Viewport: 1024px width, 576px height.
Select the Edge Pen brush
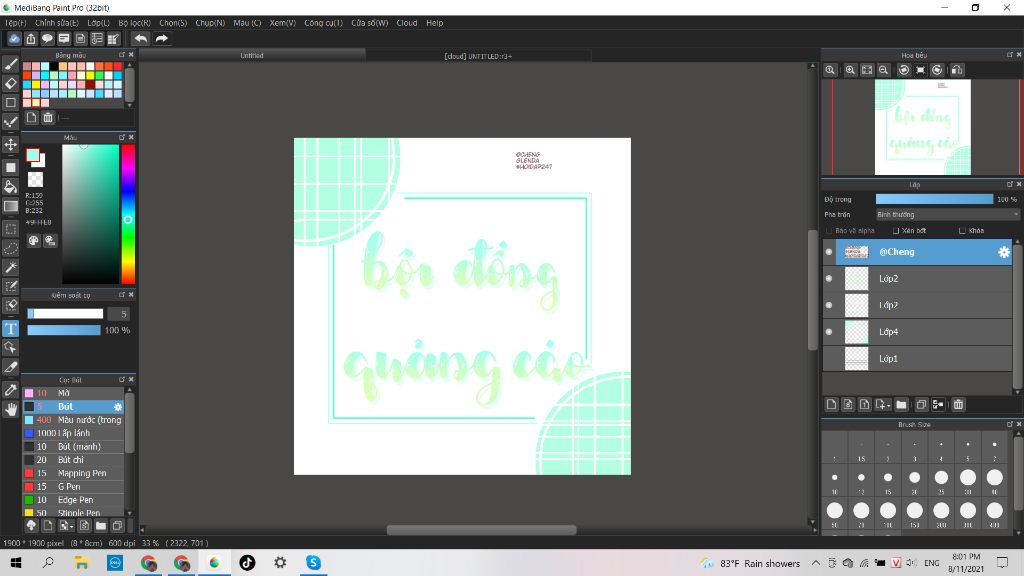pos(73,500)
